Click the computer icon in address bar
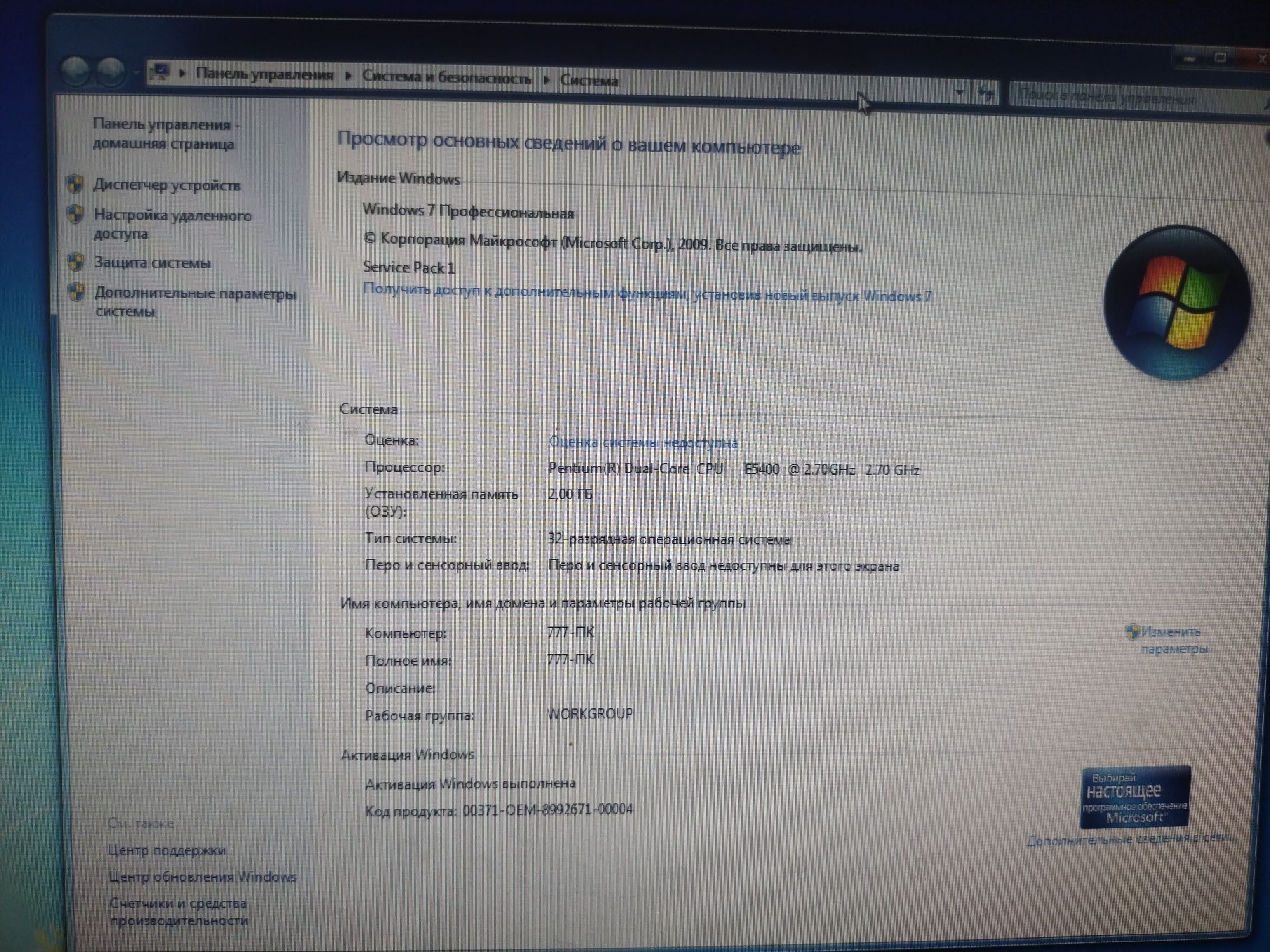 point(161,72)
